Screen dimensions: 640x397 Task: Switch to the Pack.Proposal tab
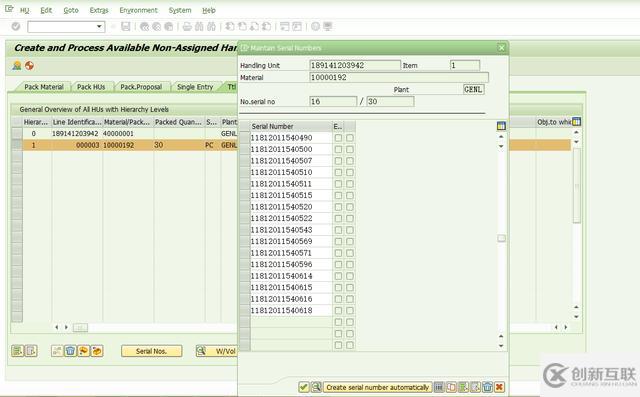tap(141, 87)
